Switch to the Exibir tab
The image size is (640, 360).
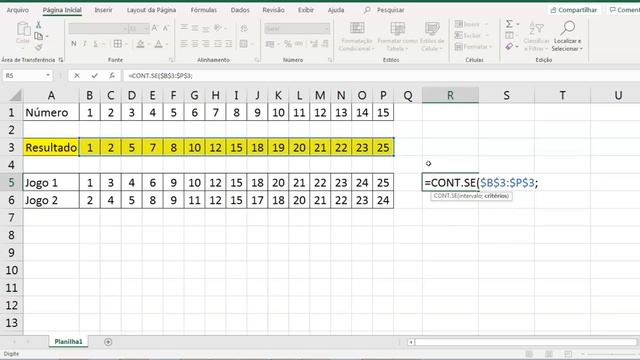pos(306,10)
